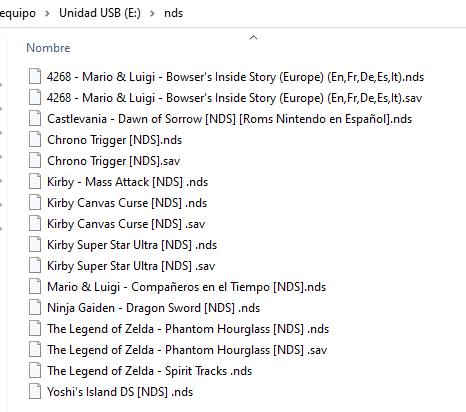Image resolution: width=466 pixels, height=412 pixels.
Task: Select Kirby Canvas Curse [NDS] .nds name
Action: coord(127,203)
